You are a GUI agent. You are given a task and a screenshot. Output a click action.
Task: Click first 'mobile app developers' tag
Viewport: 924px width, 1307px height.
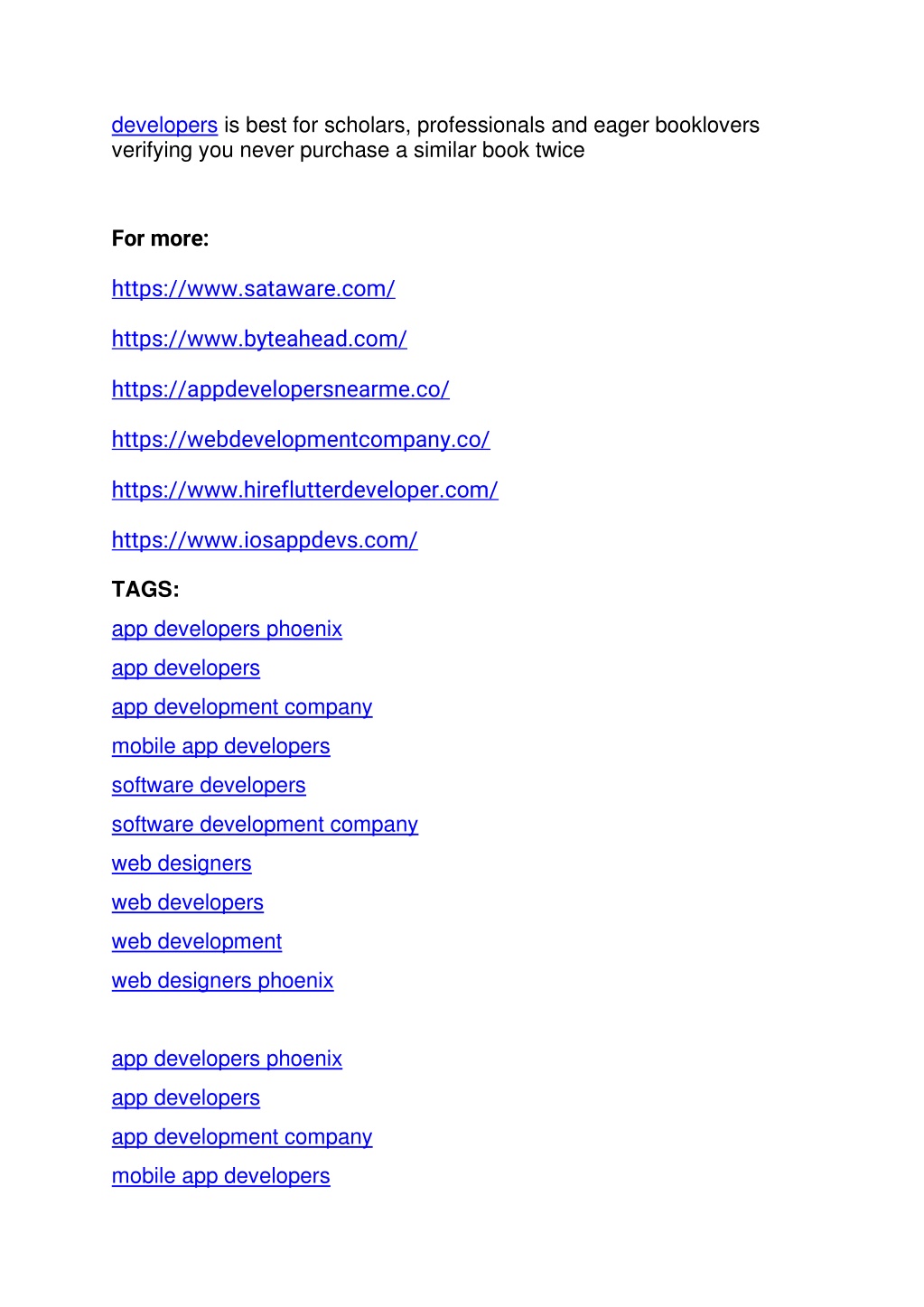[221, 746]
